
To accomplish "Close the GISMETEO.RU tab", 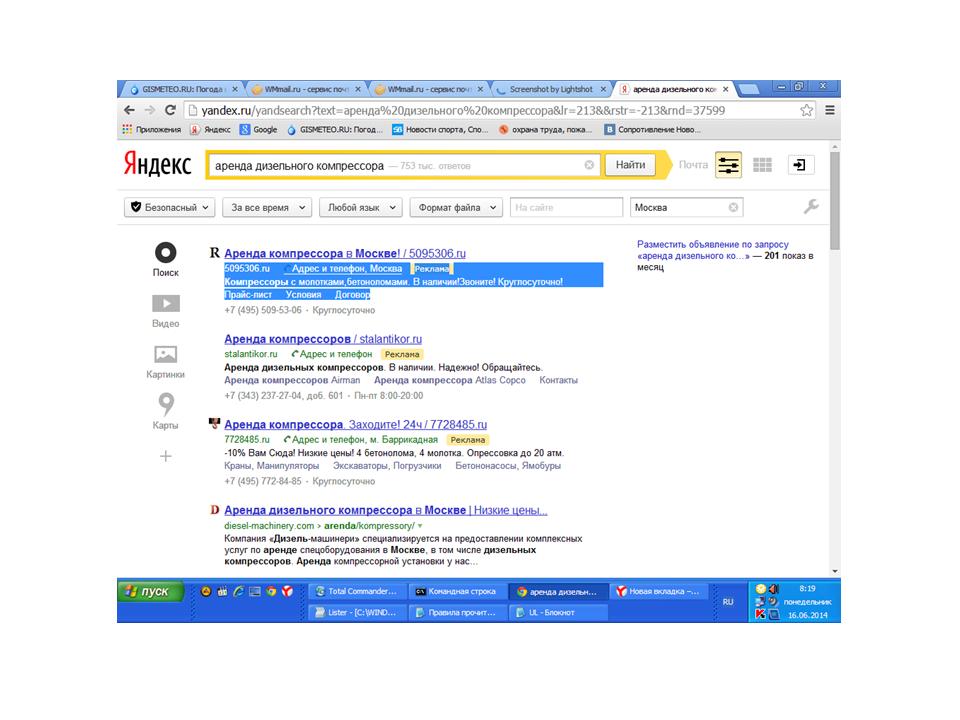I will pos(234,89).
